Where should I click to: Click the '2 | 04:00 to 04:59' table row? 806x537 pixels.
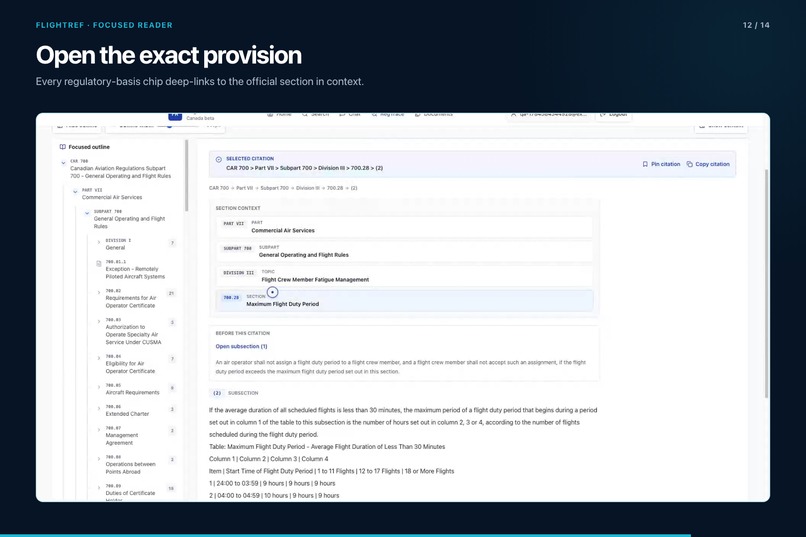point(274,496)
